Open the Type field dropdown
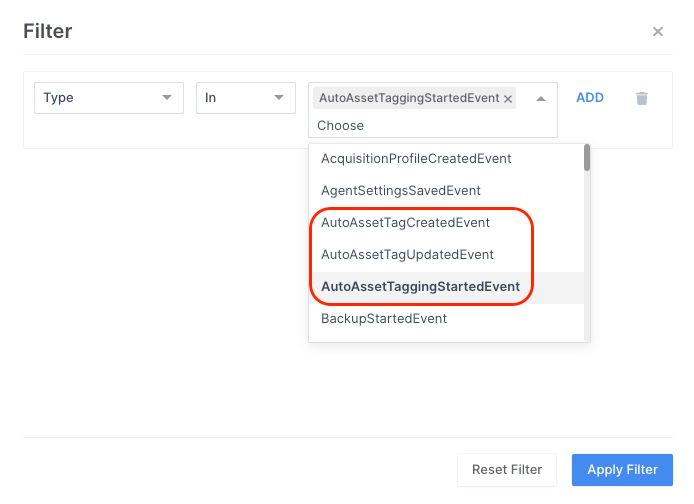 coord(109,98)
